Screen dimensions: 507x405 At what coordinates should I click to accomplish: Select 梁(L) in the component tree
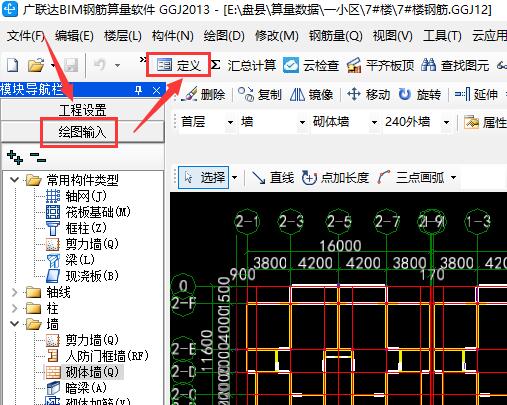[70, 260]
